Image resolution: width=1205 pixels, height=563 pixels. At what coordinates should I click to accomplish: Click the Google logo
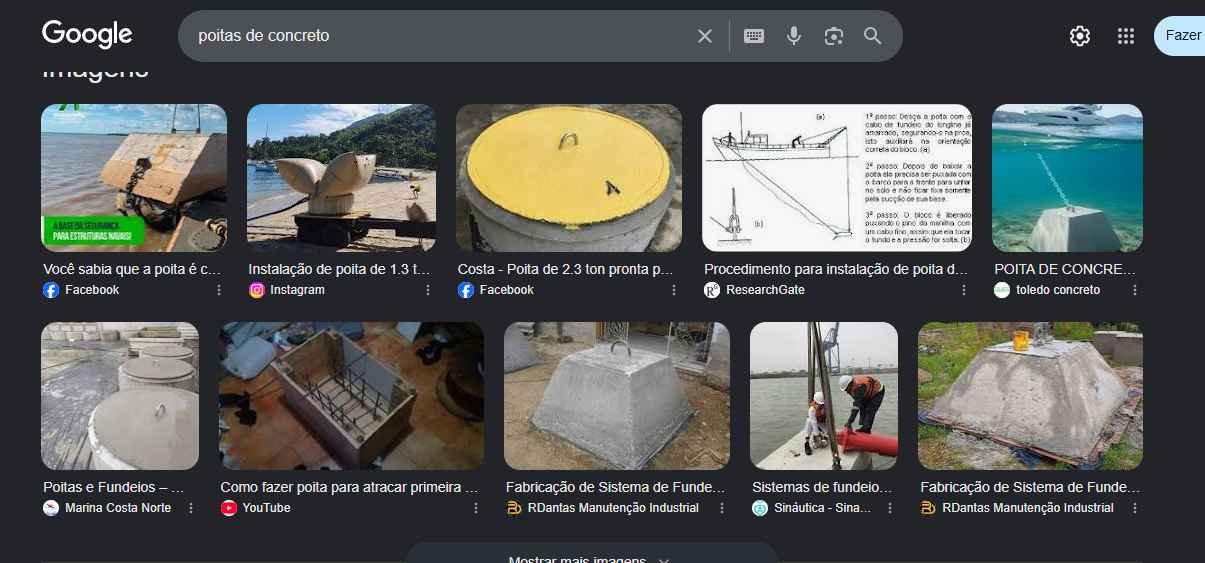coord(87,35)
